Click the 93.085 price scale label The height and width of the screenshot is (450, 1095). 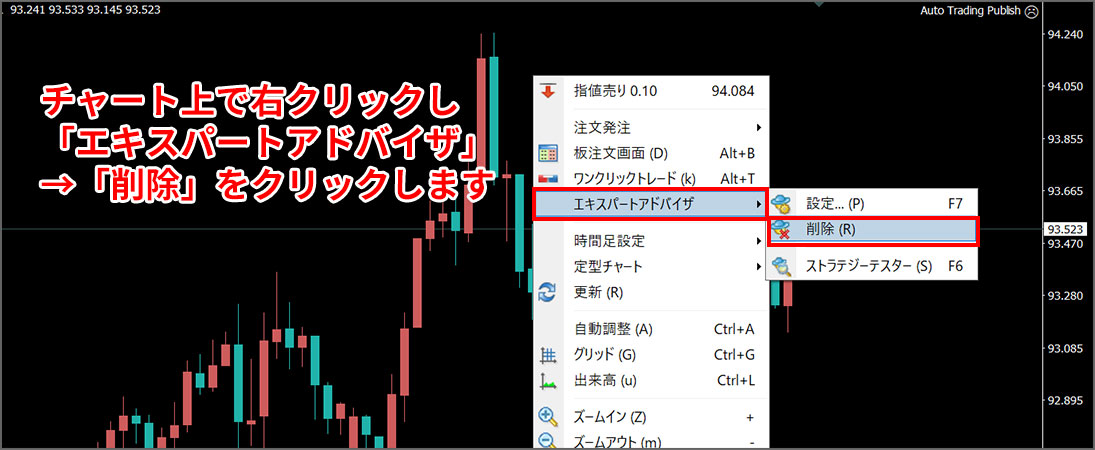[x=1065, y=348]
